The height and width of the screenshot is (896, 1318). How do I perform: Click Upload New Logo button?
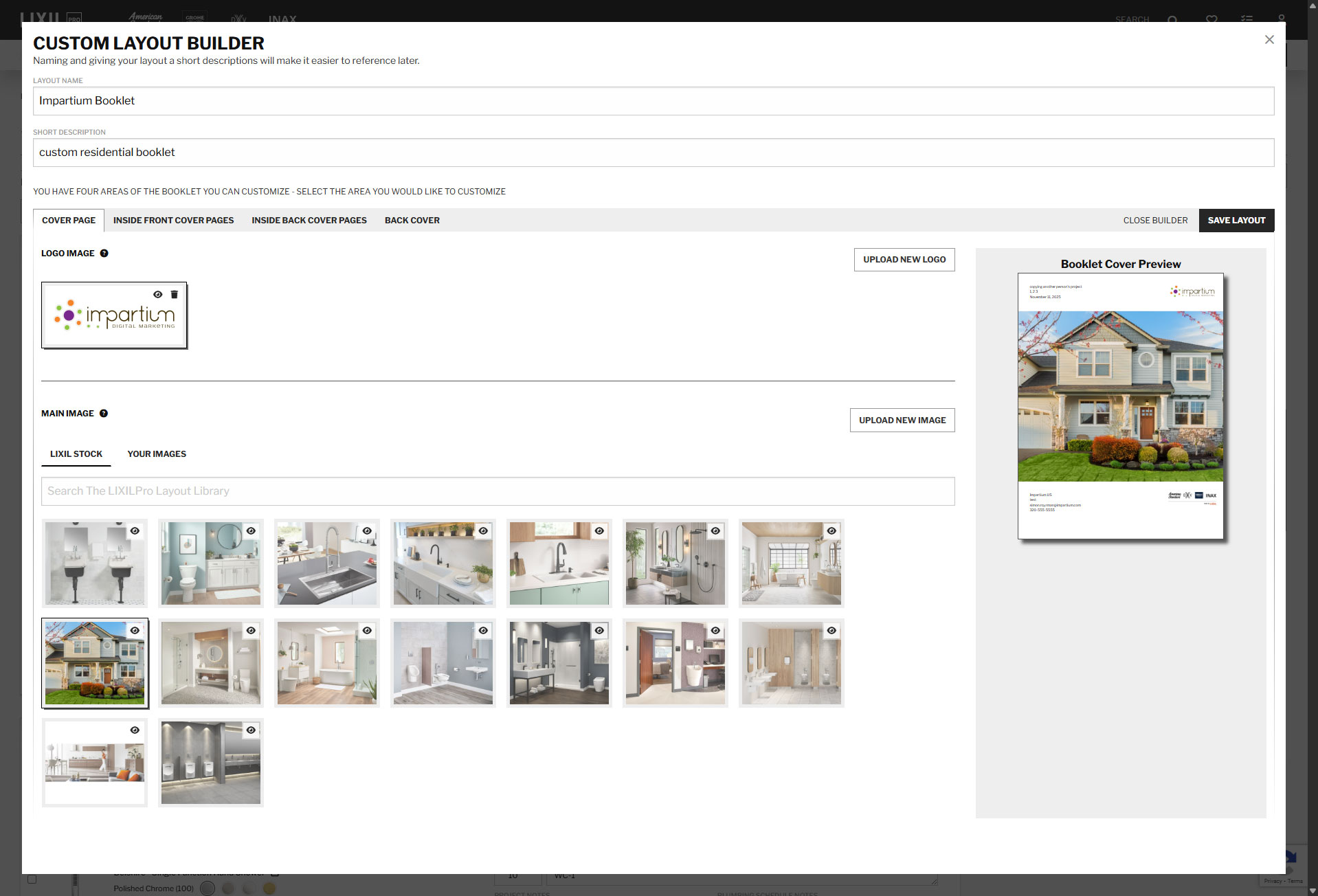tap(904, 260)
